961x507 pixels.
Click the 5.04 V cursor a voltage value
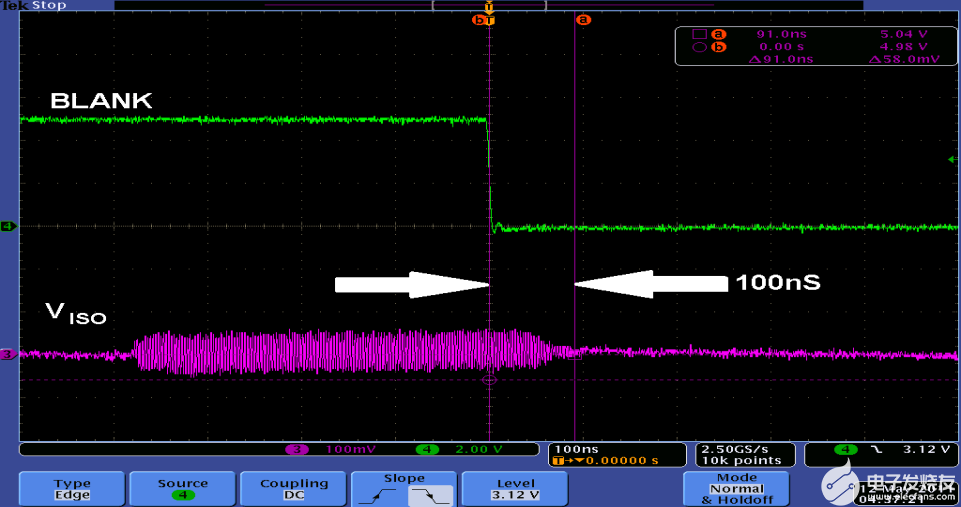pyautogui.click(x=903, y=34)
